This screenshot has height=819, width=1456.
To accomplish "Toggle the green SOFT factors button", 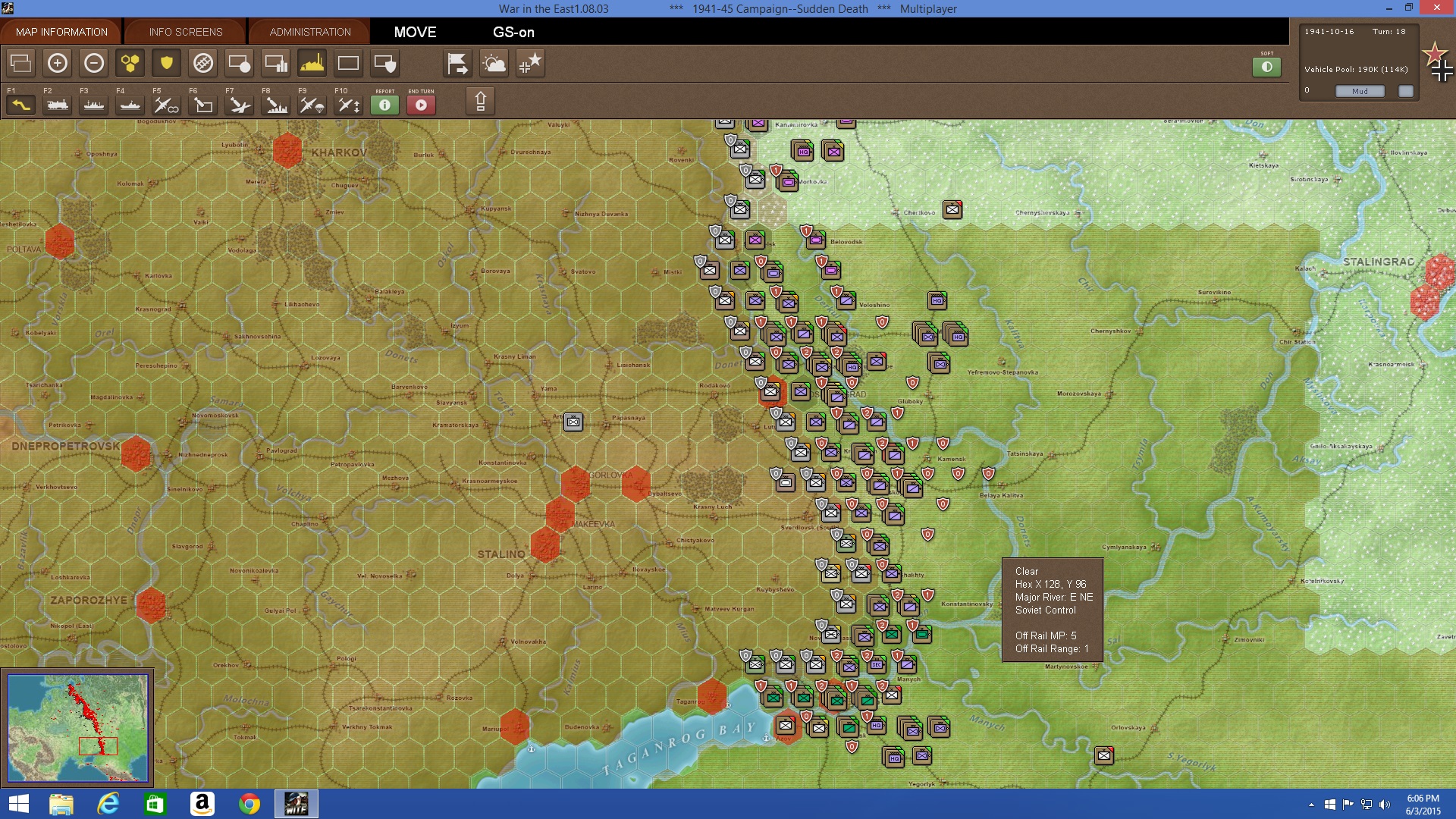I will (1266, 67).
